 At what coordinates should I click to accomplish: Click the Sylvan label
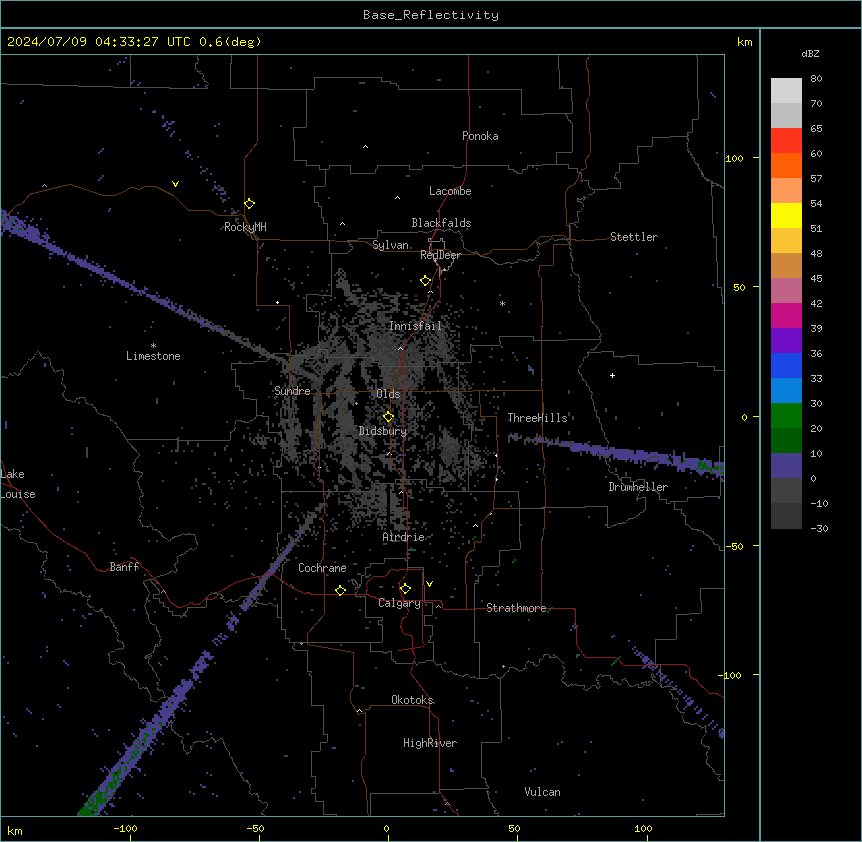tap(390, 245)
